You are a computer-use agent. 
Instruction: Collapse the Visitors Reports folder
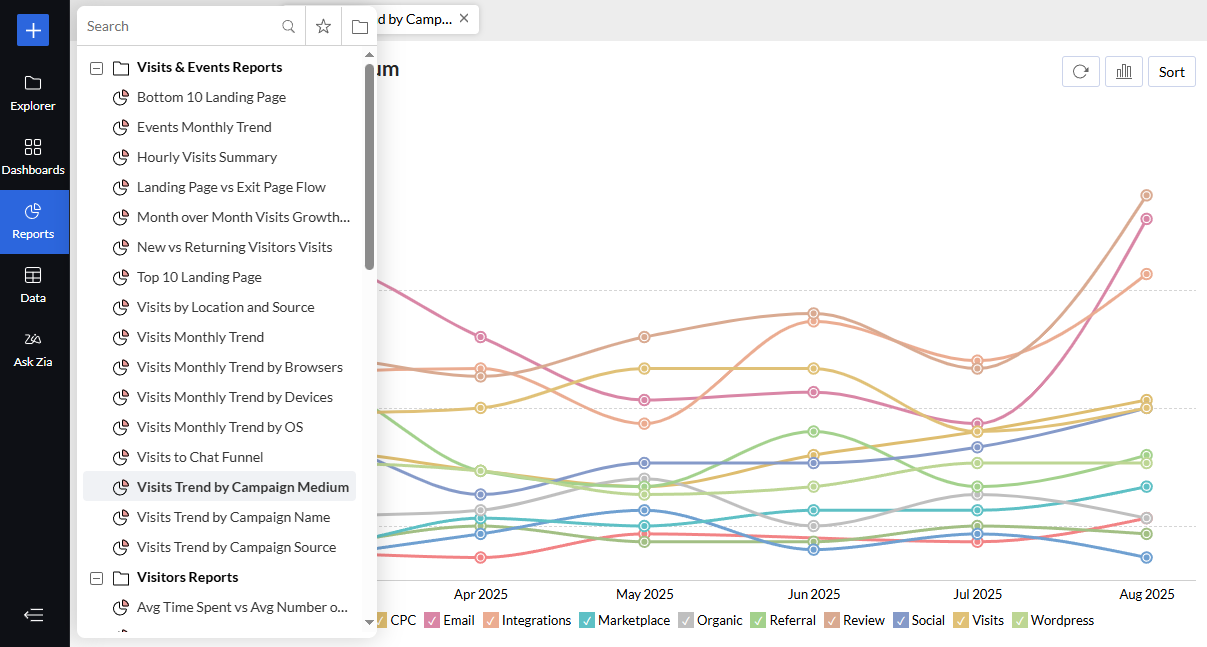[x=96, y=578]
